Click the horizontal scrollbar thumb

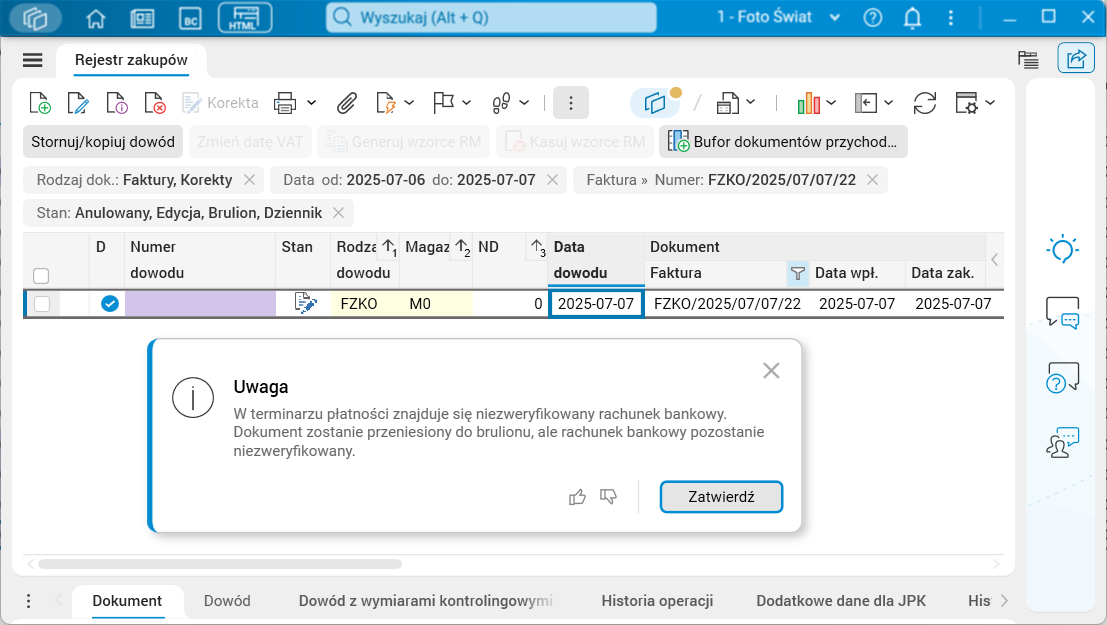click(220, 564)
